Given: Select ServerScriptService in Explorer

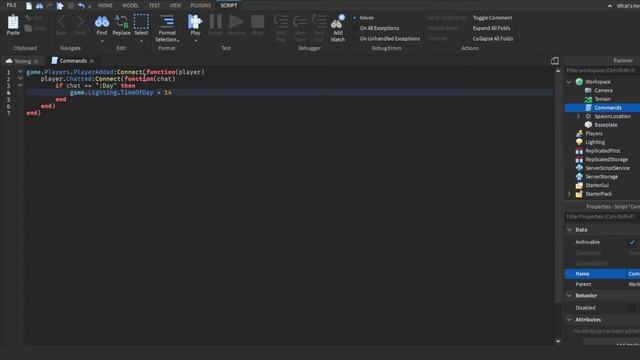Looking at the screenshot, I should (x=607, y=168).
